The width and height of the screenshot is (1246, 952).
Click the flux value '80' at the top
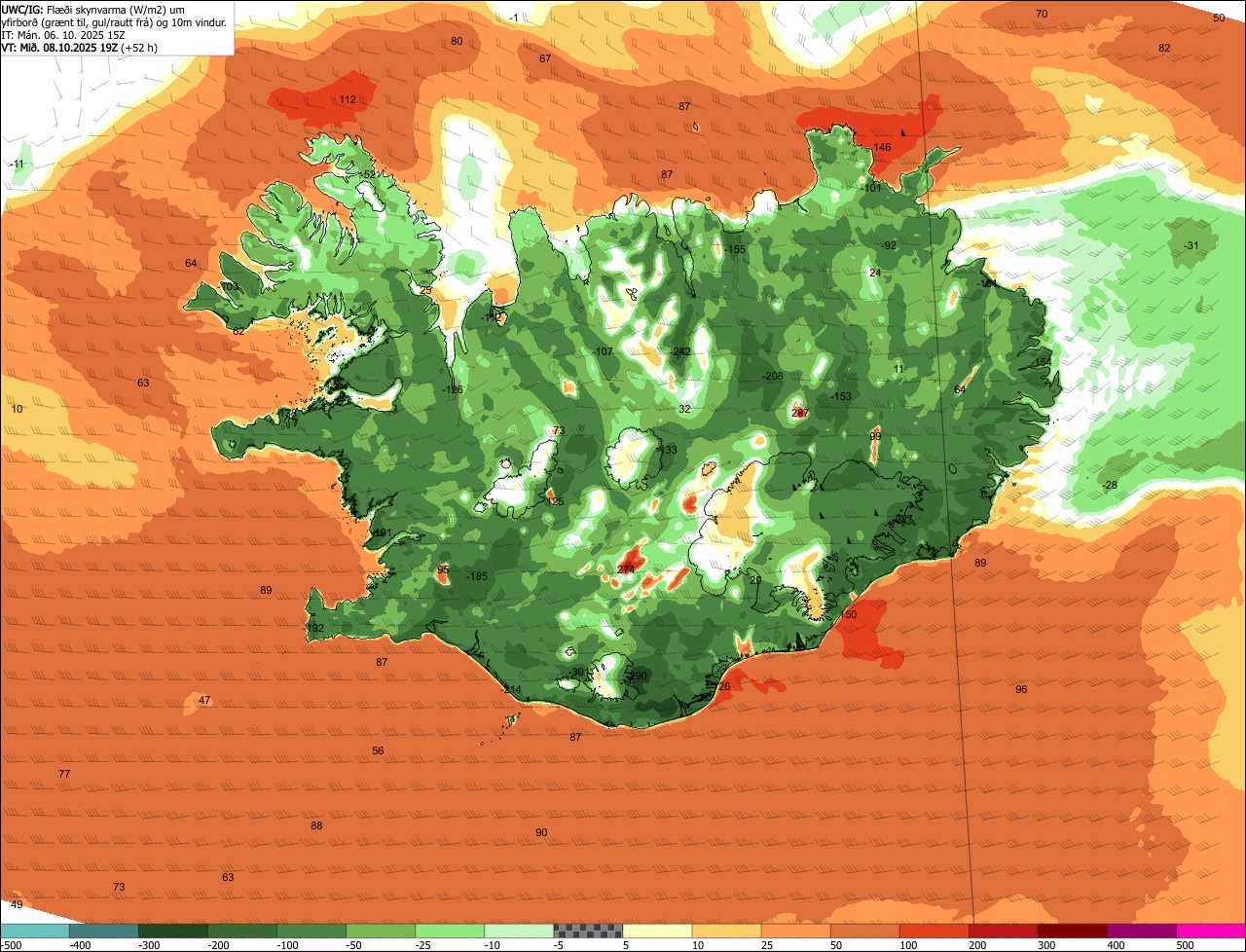[457, 42]
